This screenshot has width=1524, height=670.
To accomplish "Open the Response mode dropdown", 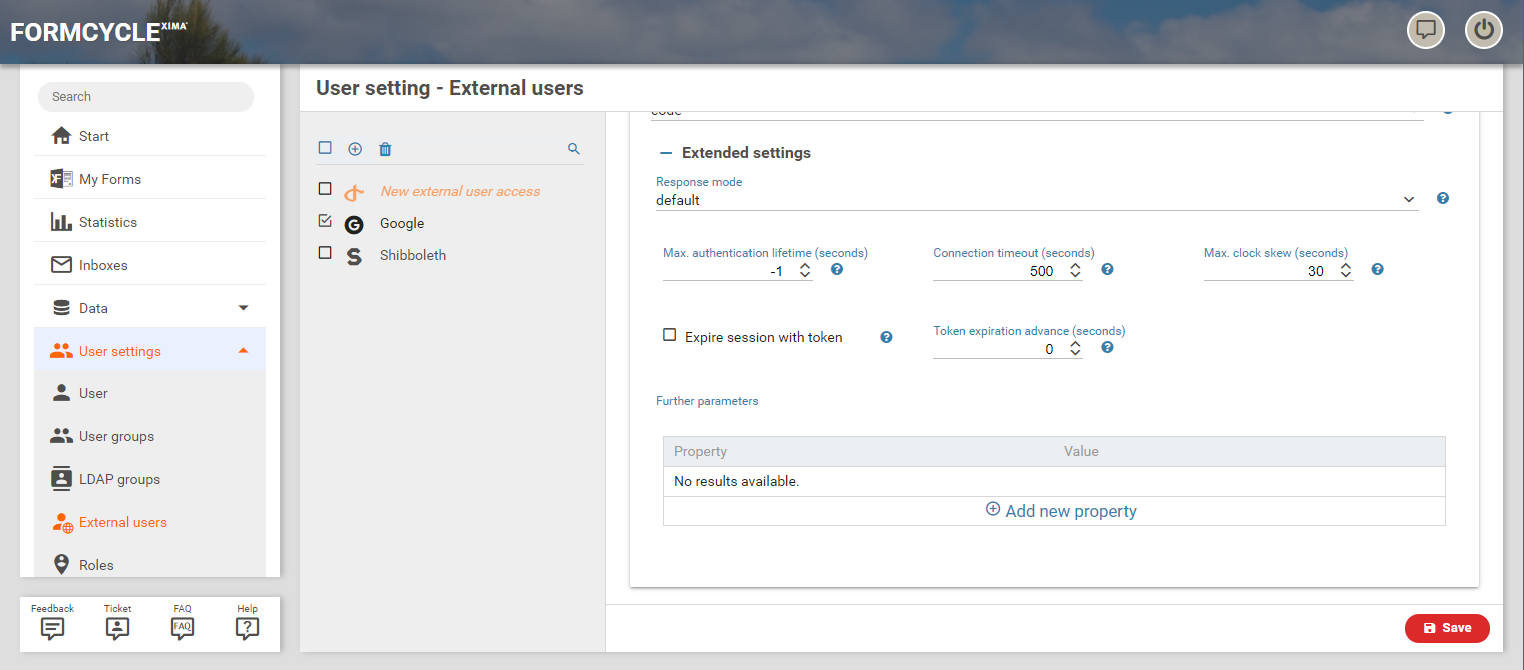I will pos(1035,200).
